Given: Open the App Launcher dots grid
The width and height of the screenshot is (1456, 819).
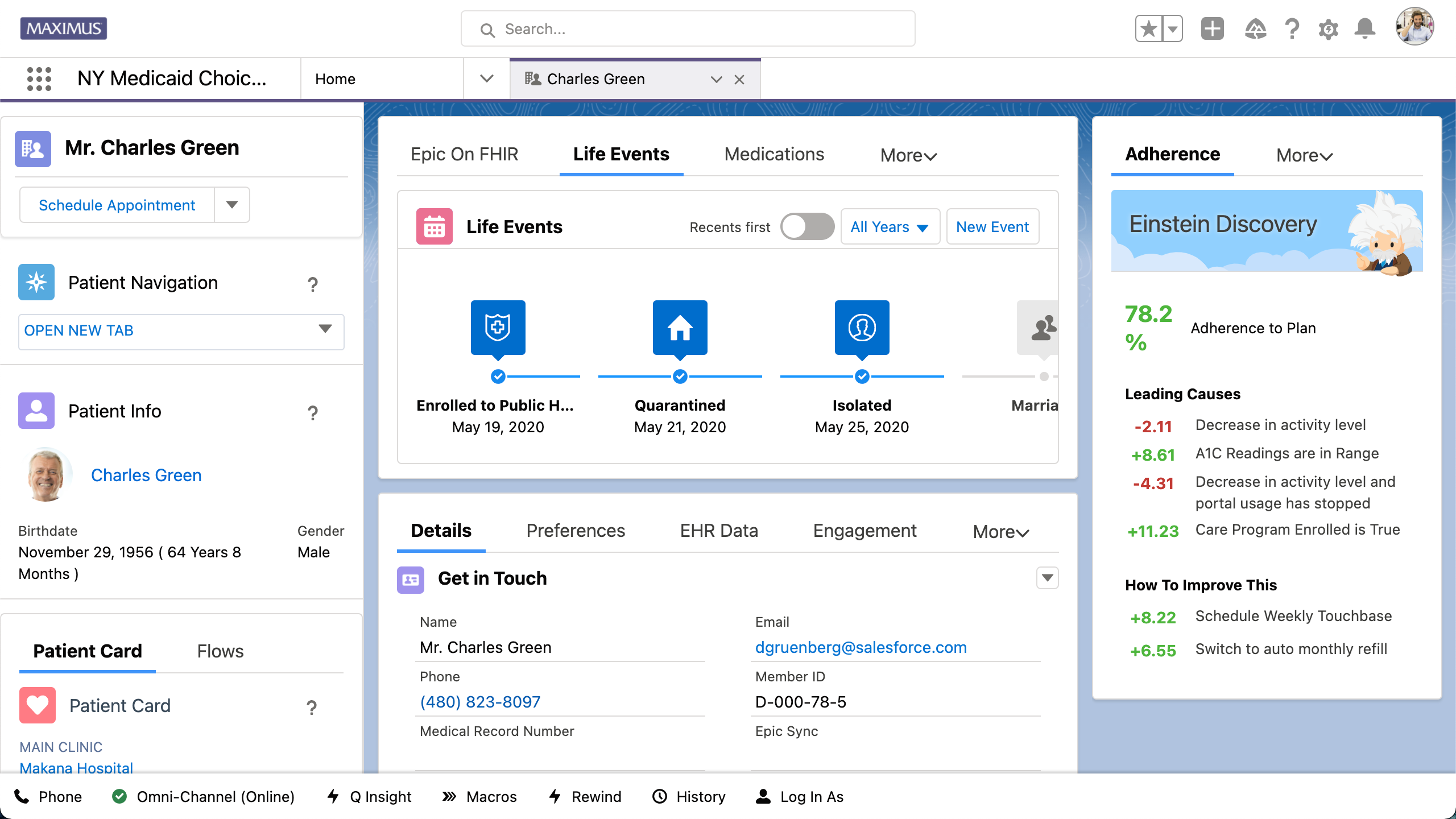Looking at the screenshot, I should tap(39, 78).
